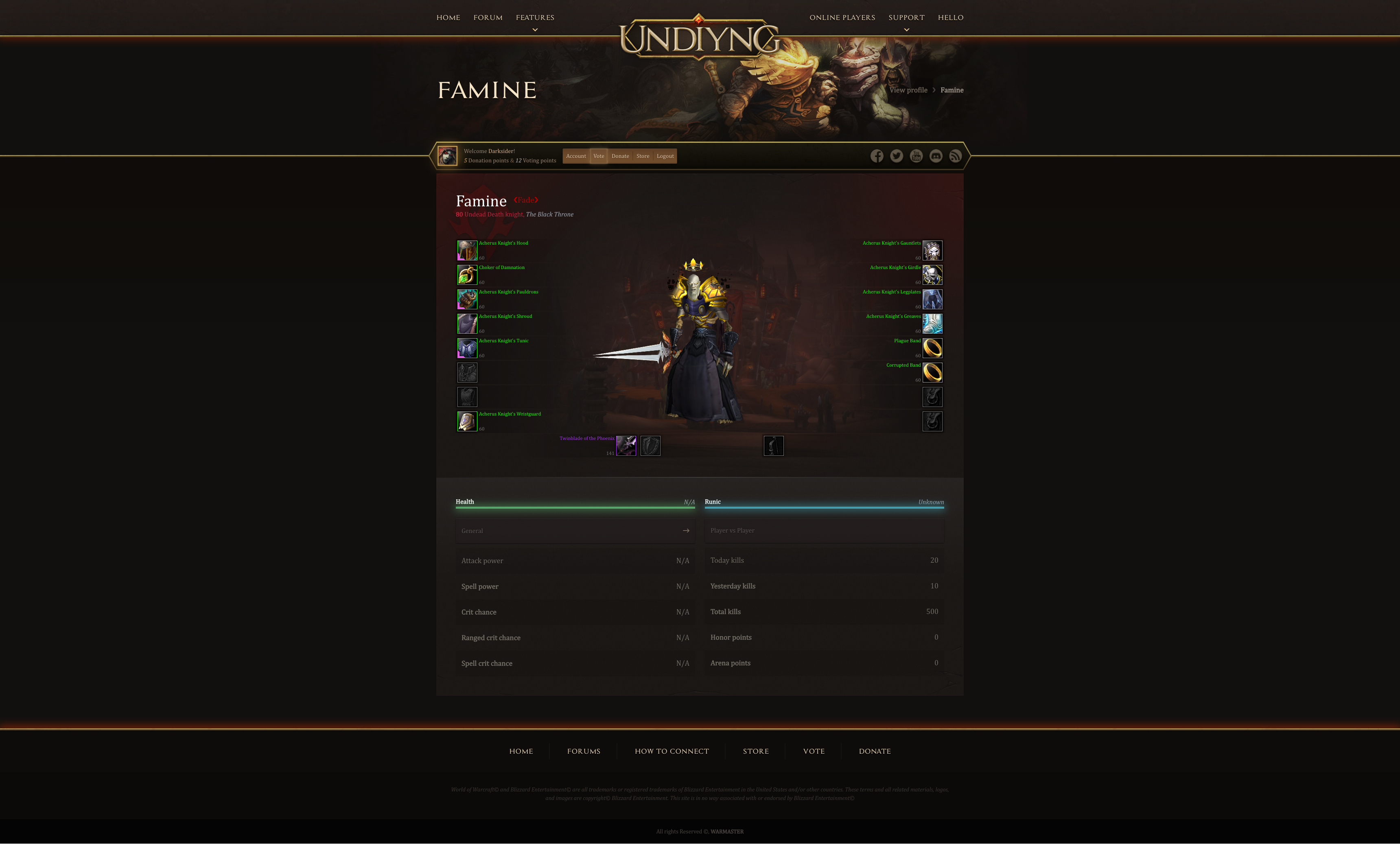Viewport: 1400px width, 844px height.
Task: Open the General stats dropdown arrow
Action: click(x=686, y=531)
